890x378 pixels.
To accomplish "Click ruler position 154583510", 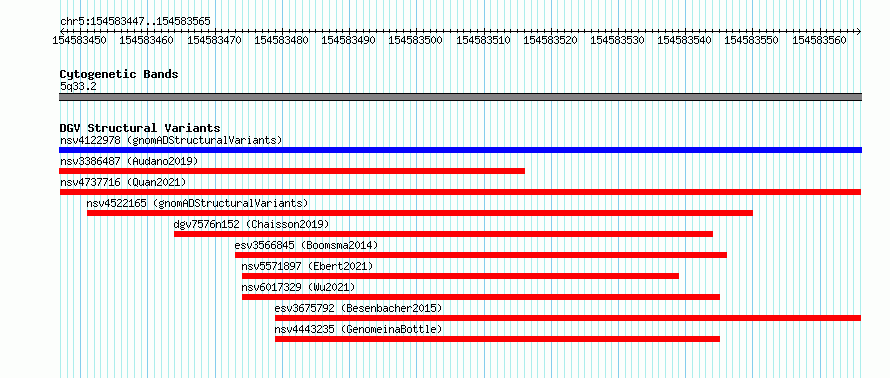I will pos(483,40).
